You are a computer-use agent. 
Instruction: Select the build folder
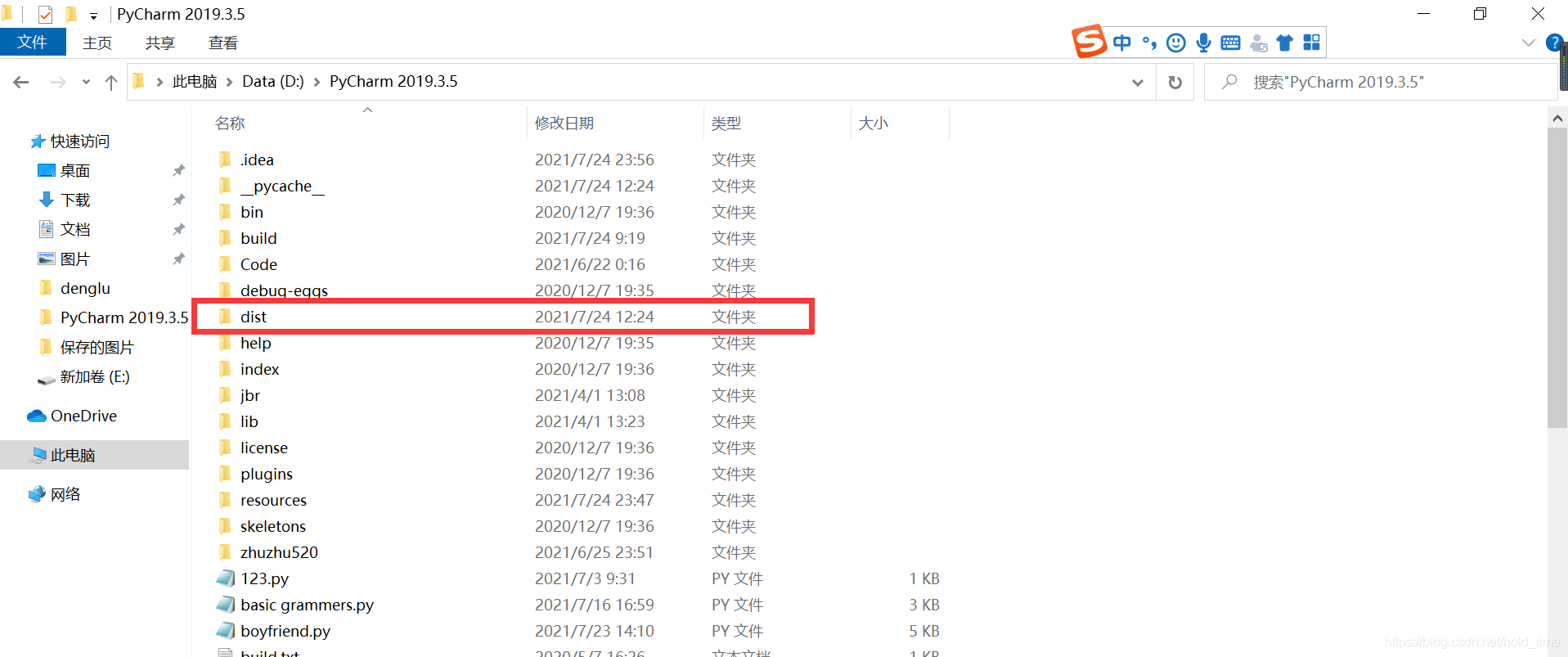(258, 238)
